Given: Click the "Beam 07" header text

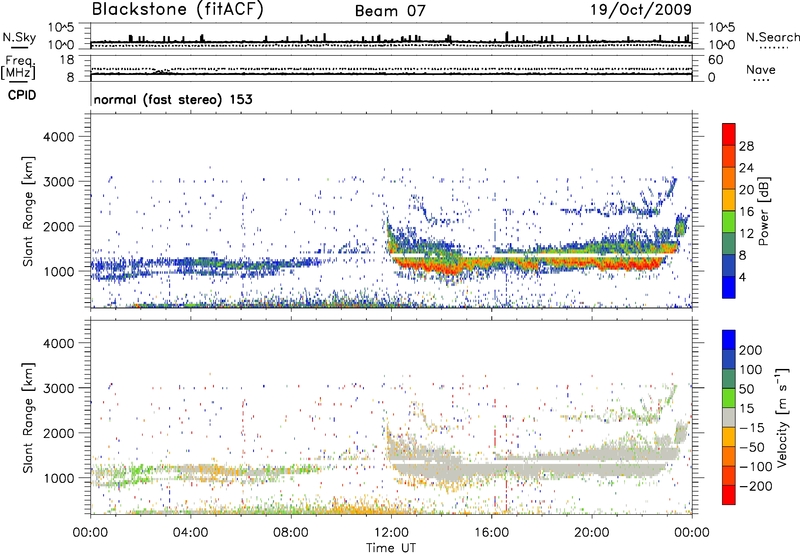Looking at the screenshot, I should (x=390, y=11).
